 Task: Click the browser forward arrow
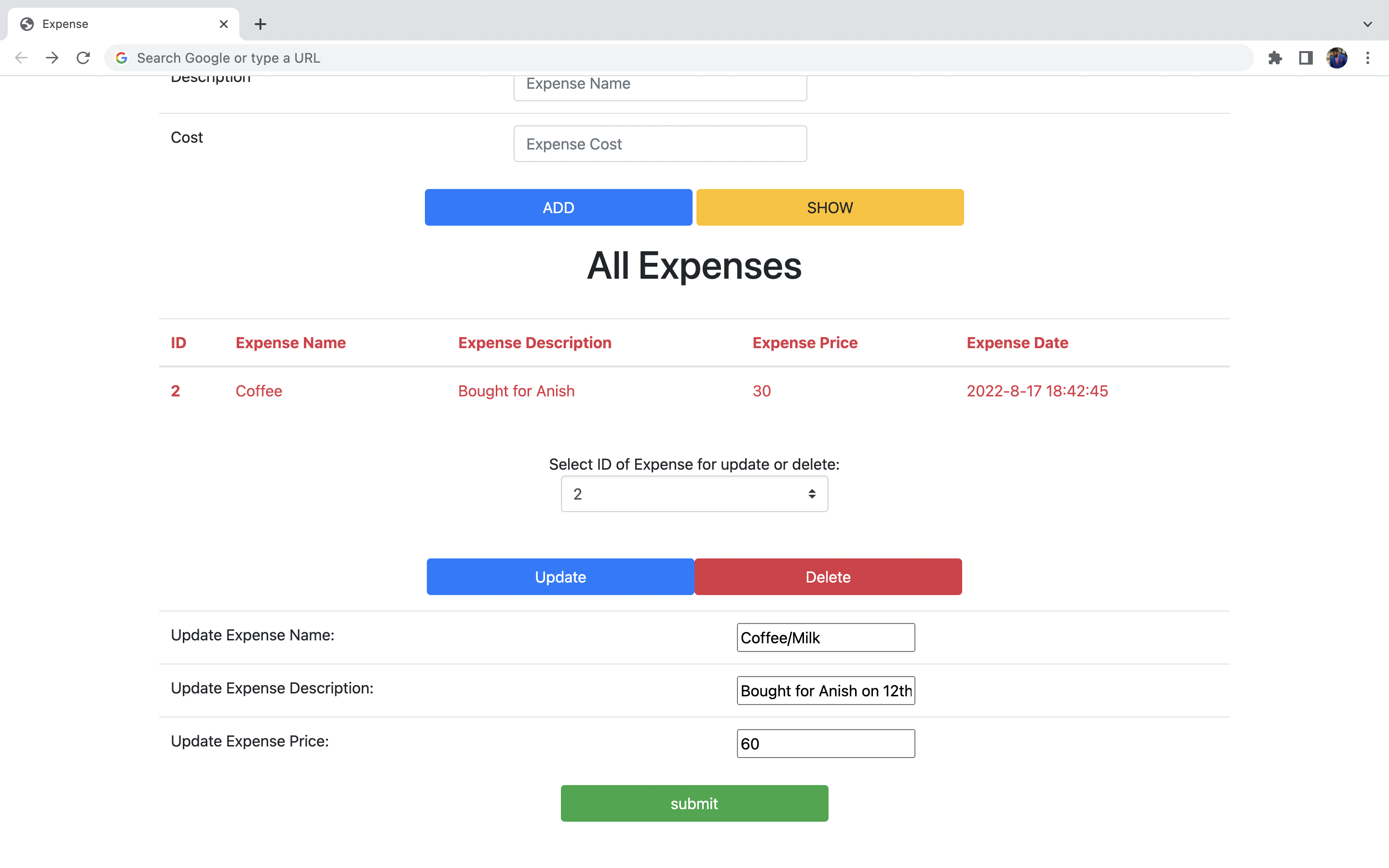click(x=52, y=57)
